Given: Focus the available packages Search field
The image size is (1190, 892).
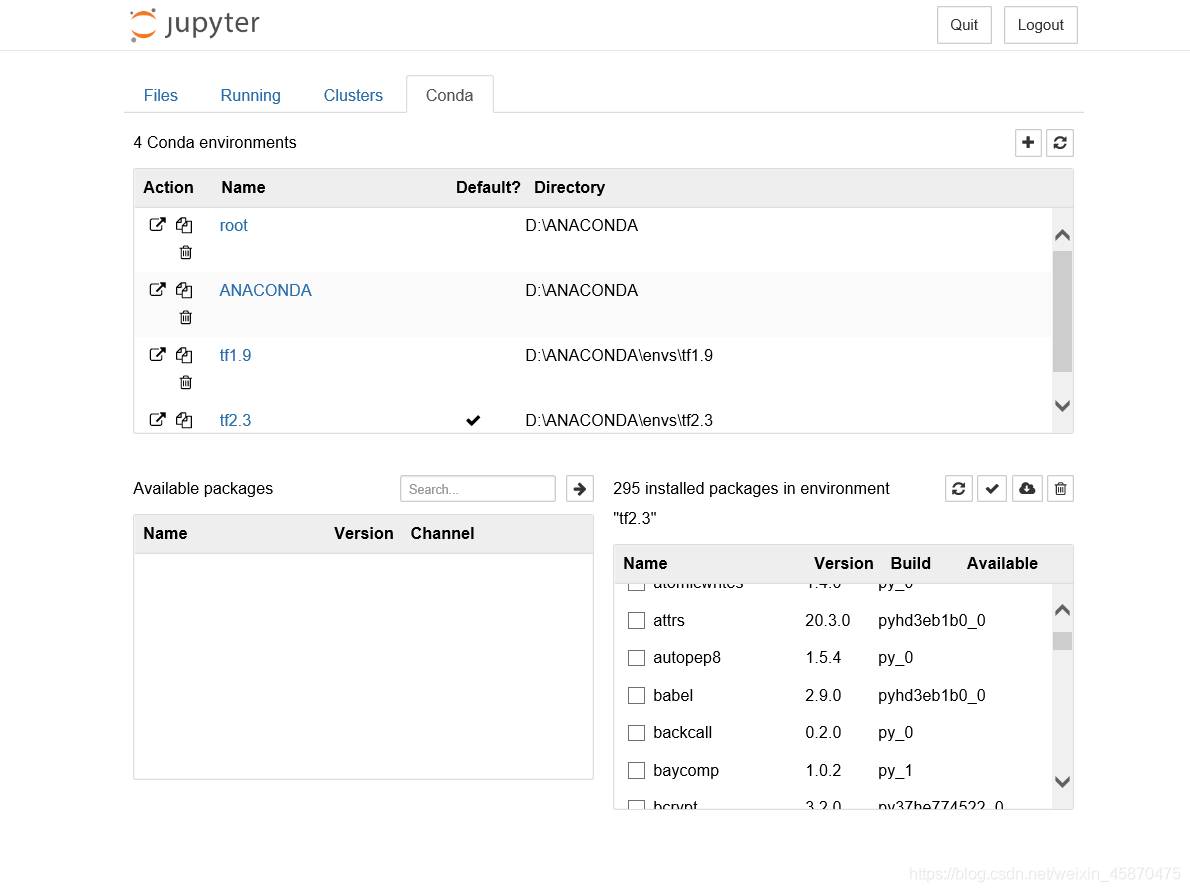Looking at the screenshot, I should click(478, 489).
